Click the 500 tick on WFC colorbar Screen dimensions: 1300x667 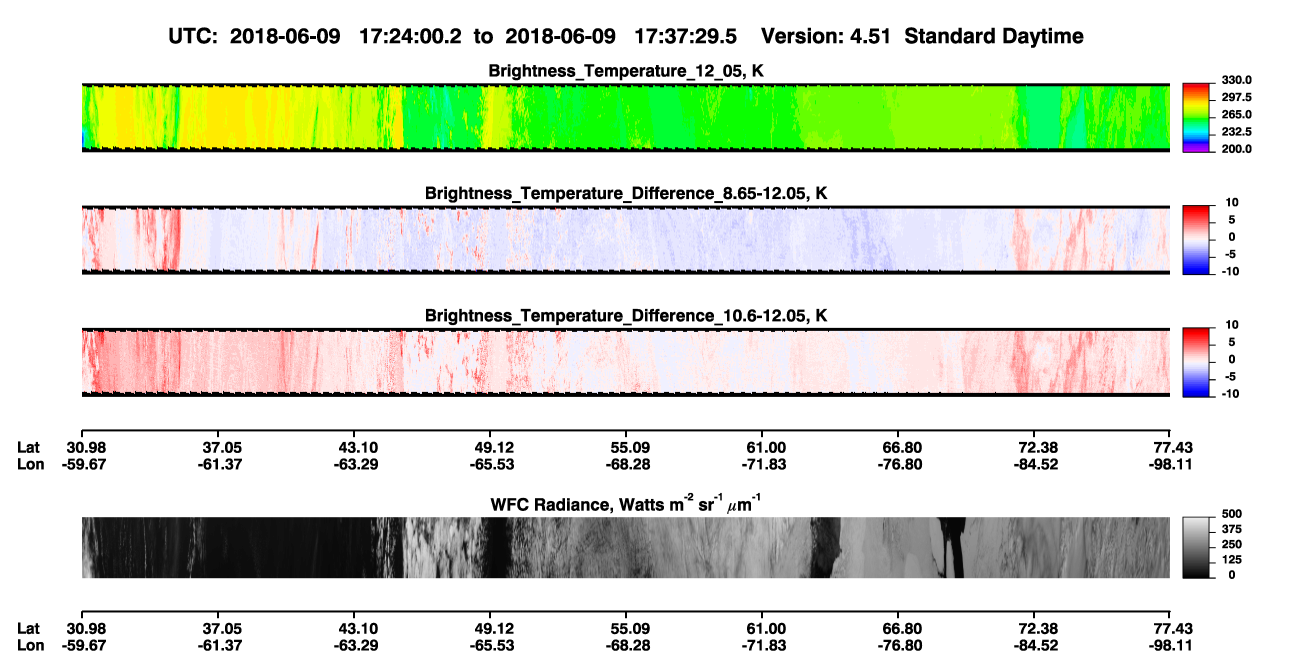click(1231, 514)
